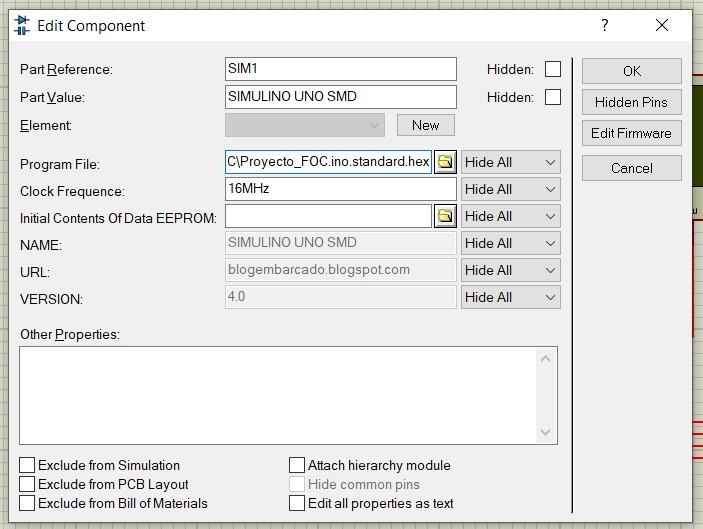
Task: Click Other Properties scroll down arrow
Action: pos(545,432)
